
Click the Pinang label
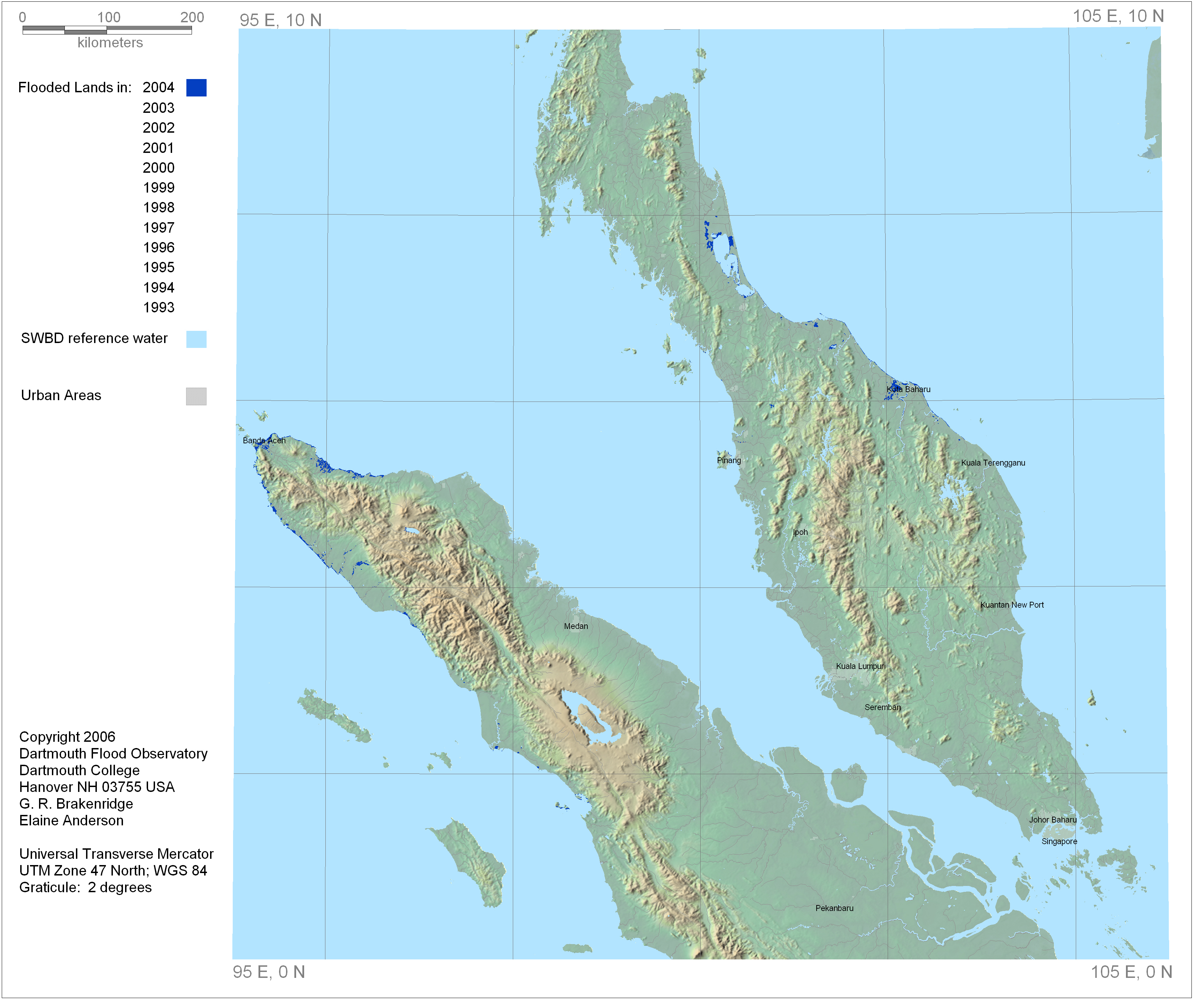point(729,461)
